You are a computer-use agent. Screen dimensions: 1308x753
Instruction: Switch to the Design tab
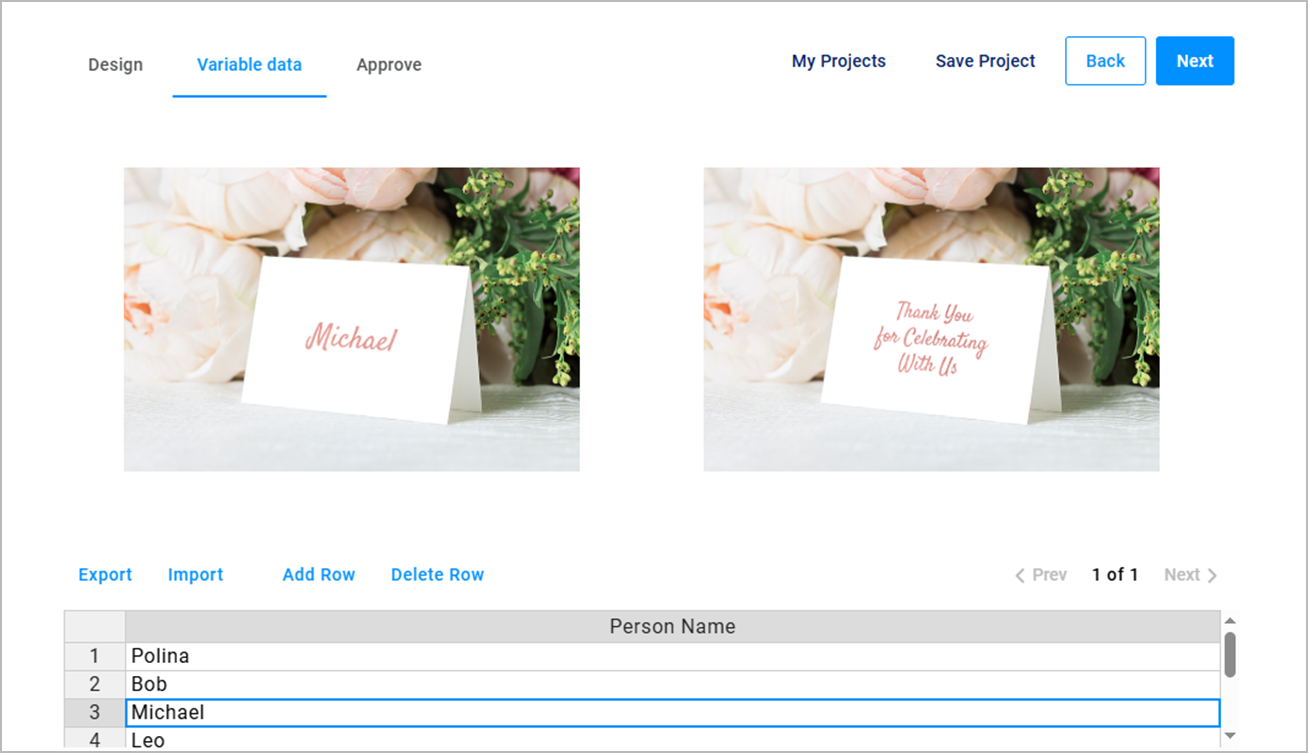115,64
